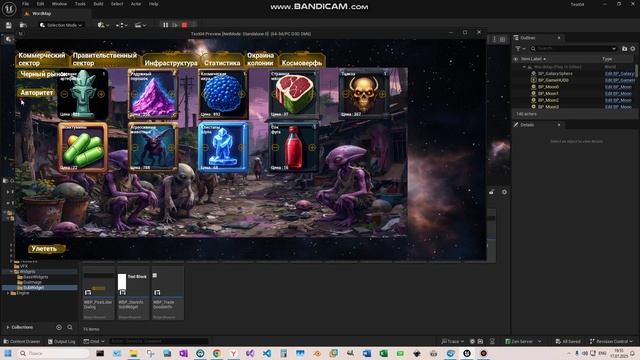
Task: Switch to the Правительственный сектор tab
Action: click(104, 59)
